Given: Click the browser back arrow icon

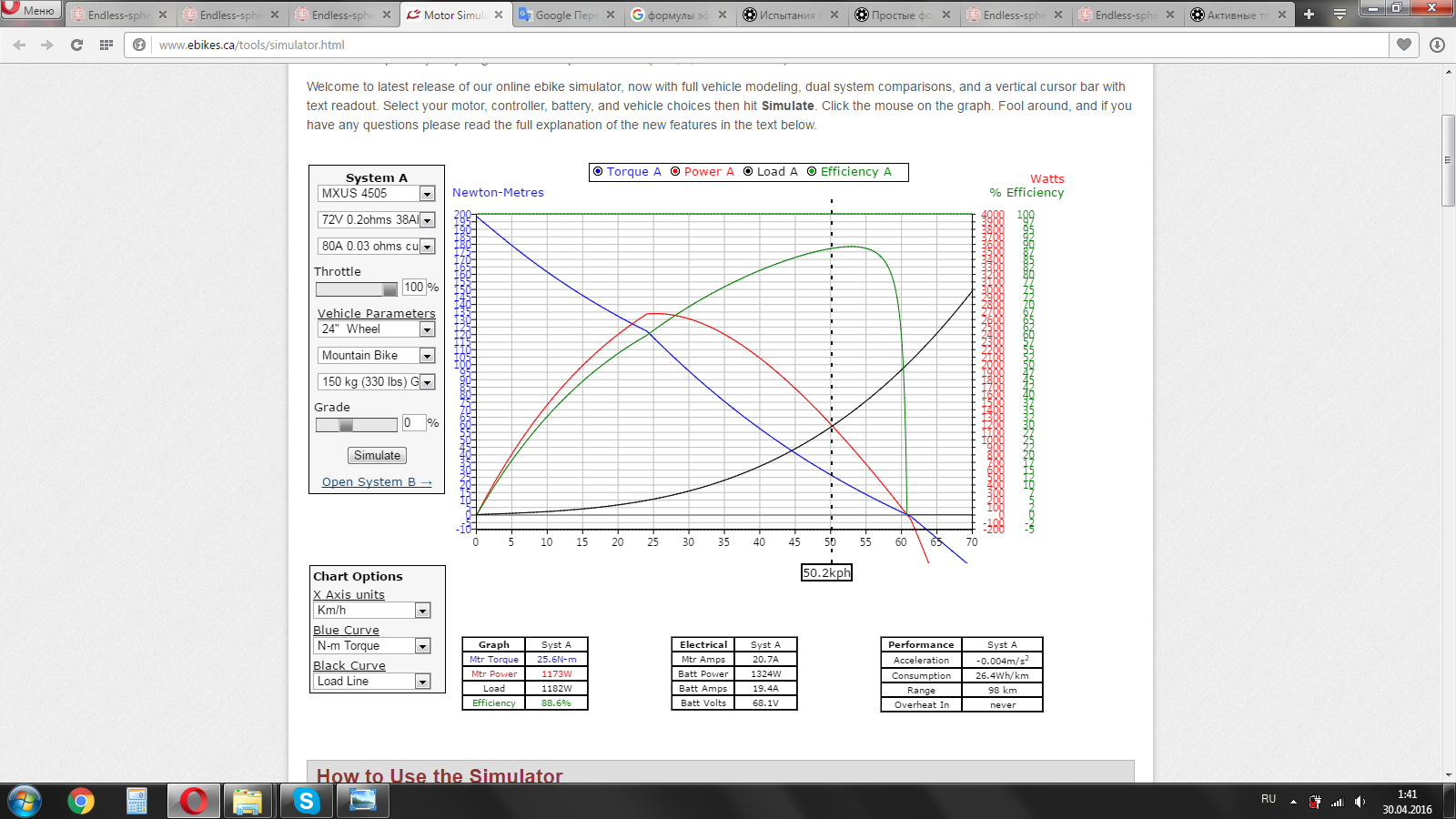Looking at the screenshot, I should pos(19,45).
